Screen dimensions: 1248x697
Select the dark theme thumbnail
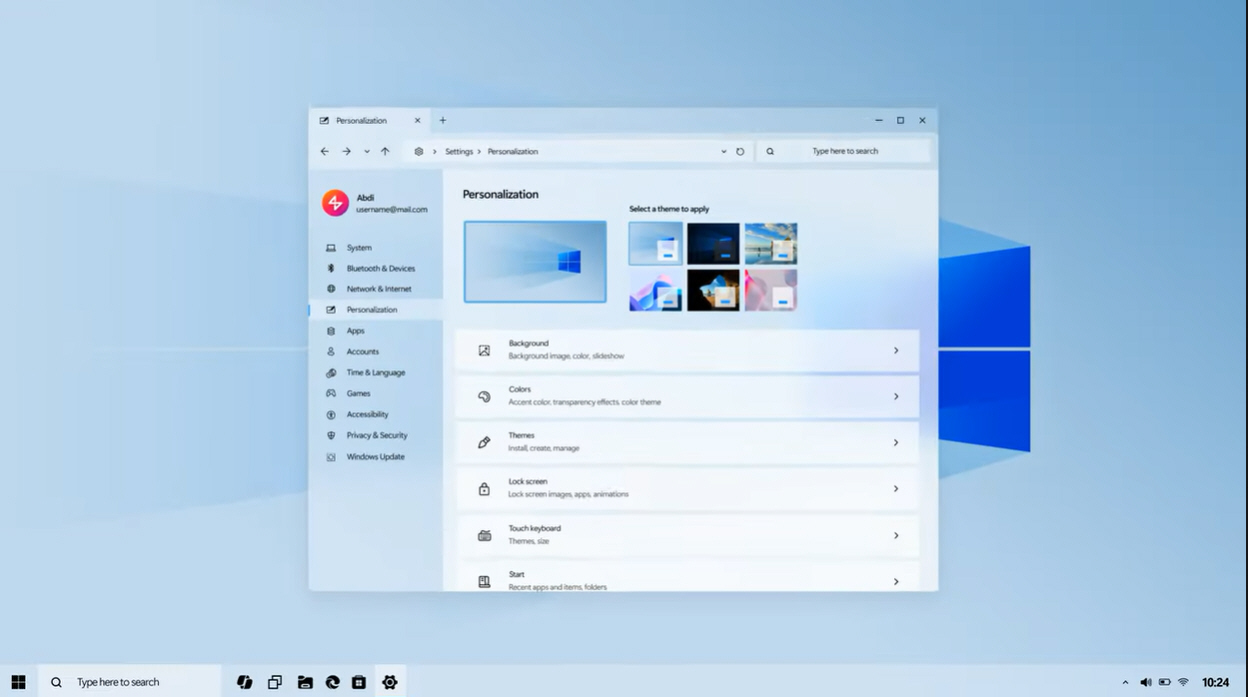pos(713,242)
